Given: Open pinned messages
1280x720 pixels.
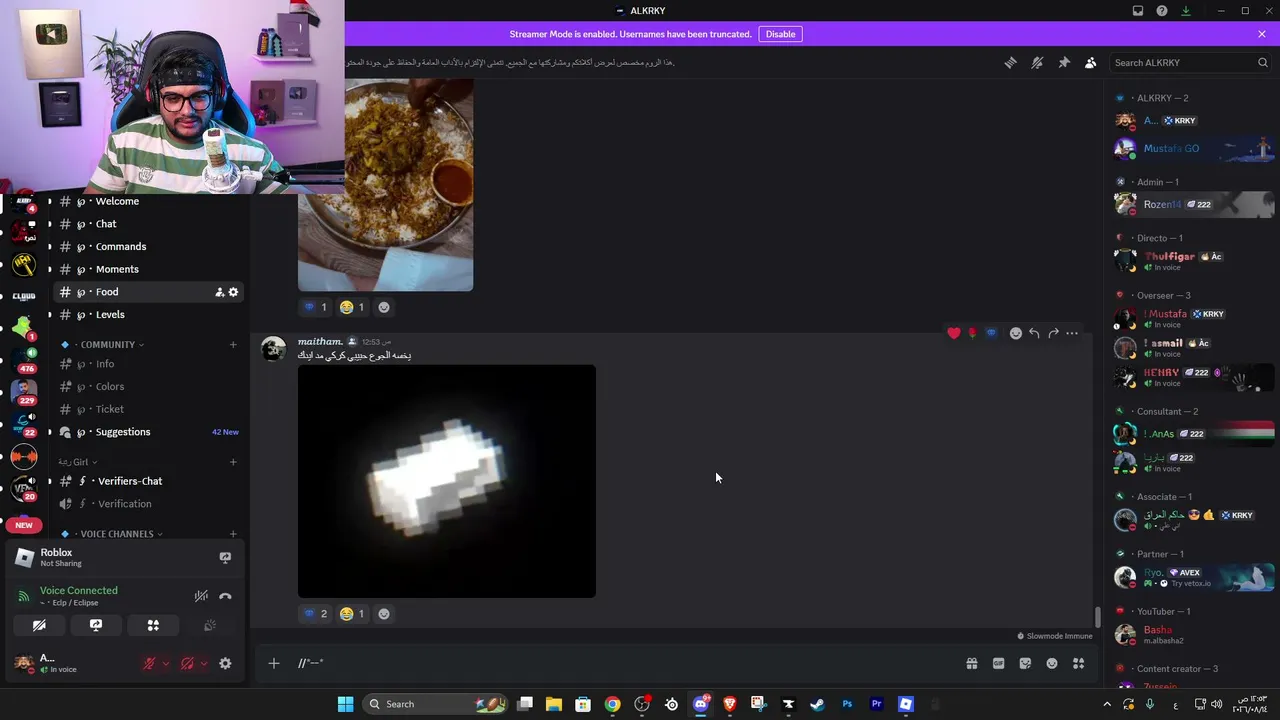Looking at the screenshot, I should tap(1064, 62).
